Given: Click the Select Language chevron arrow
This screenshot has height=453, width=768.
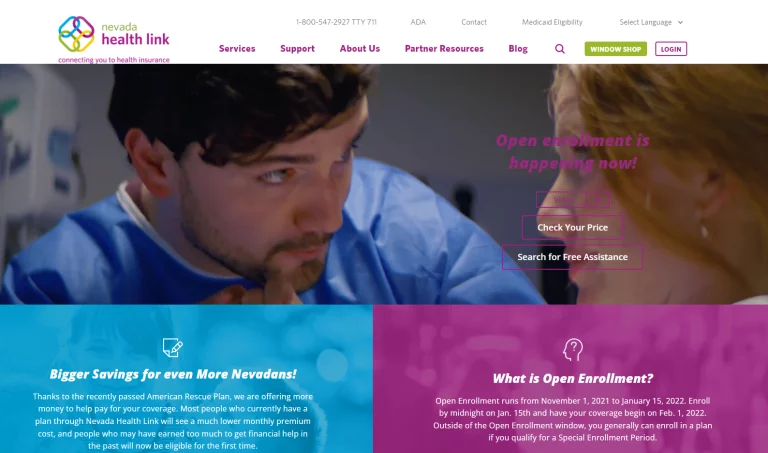Looking at the screenshot, I should [x=680, y=23].
